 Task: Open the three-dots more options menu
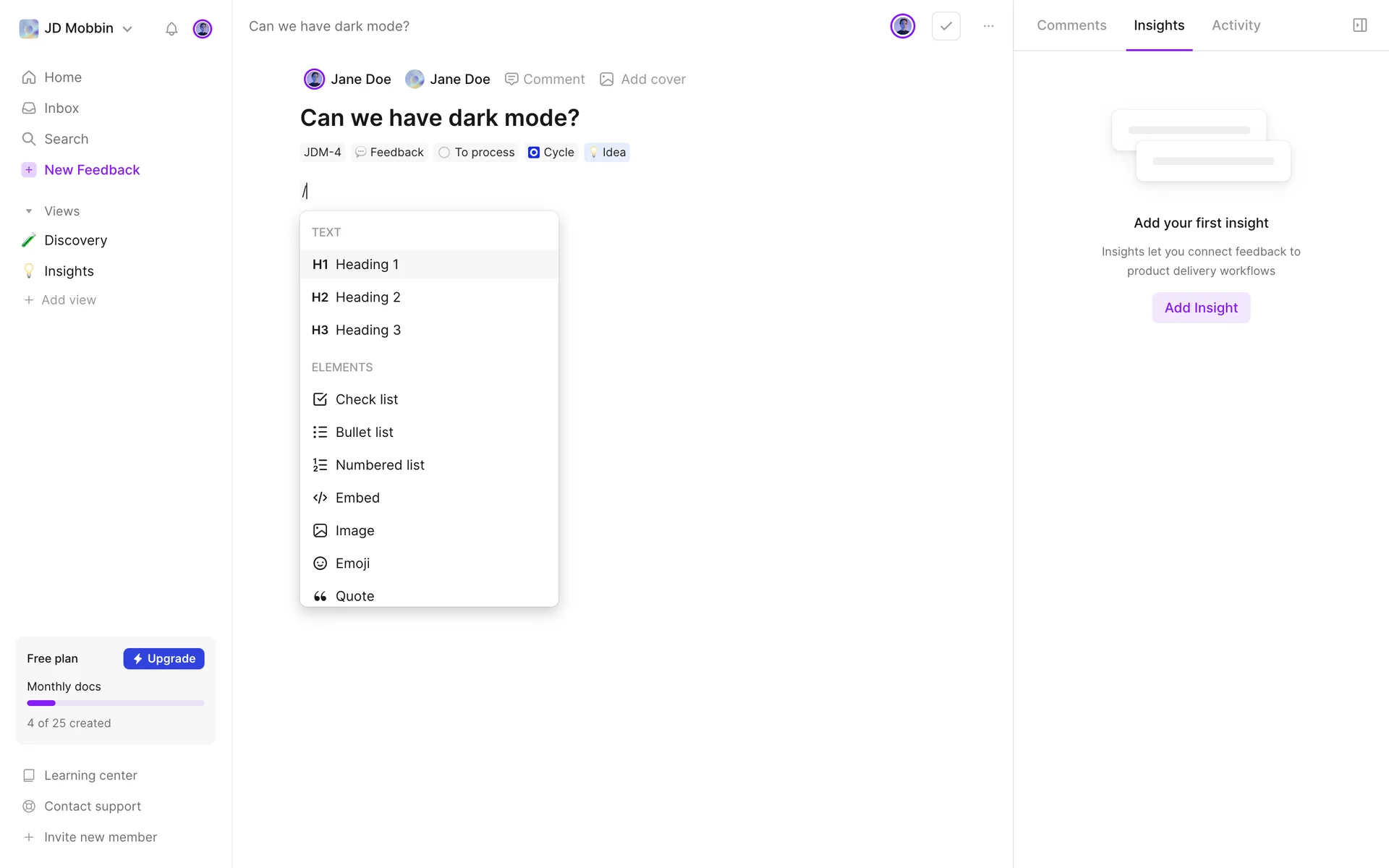click(988, 26)
